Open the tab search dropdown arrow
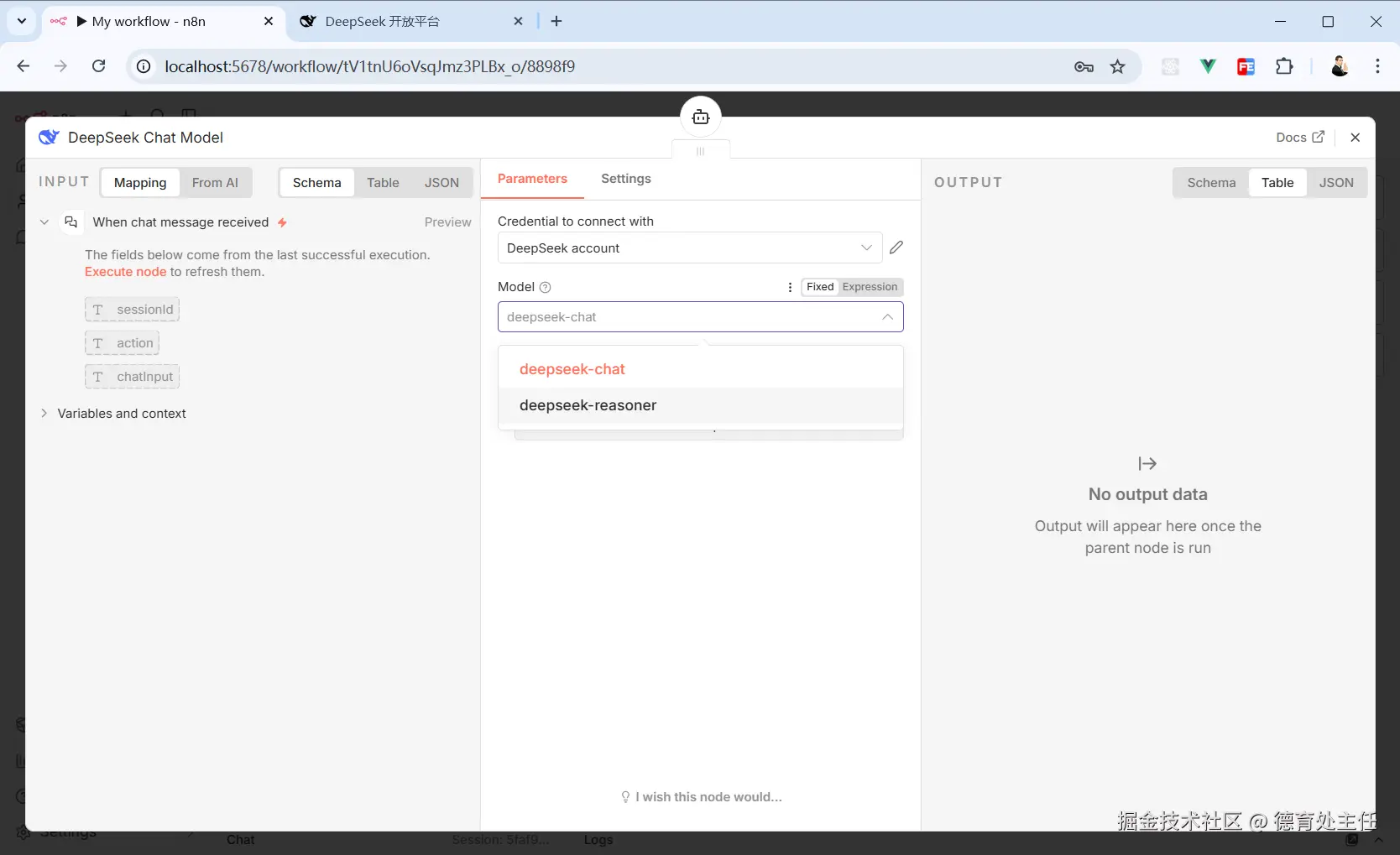 tap(22, 21)
